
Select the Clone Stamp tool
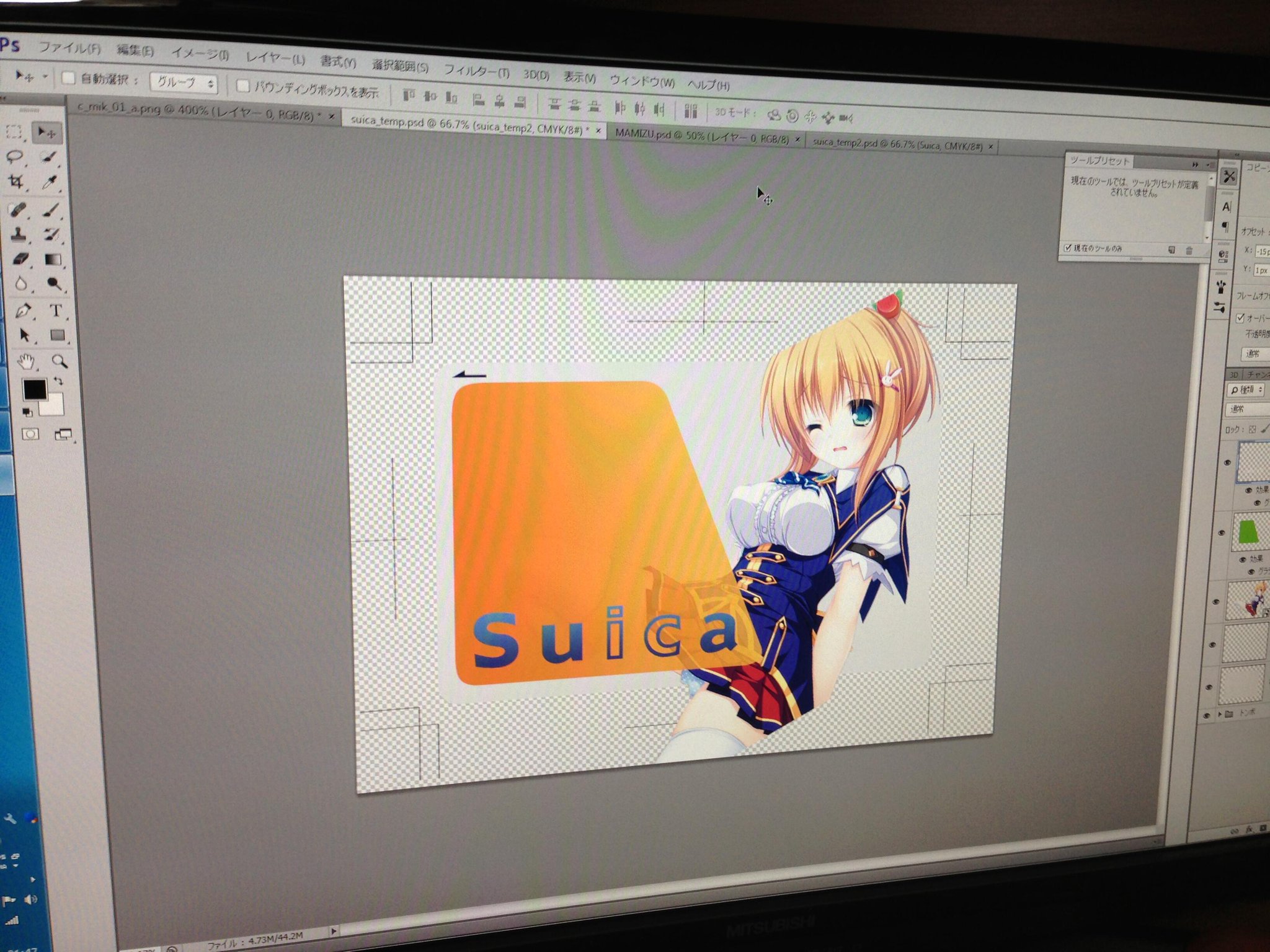tap(18, 234)
